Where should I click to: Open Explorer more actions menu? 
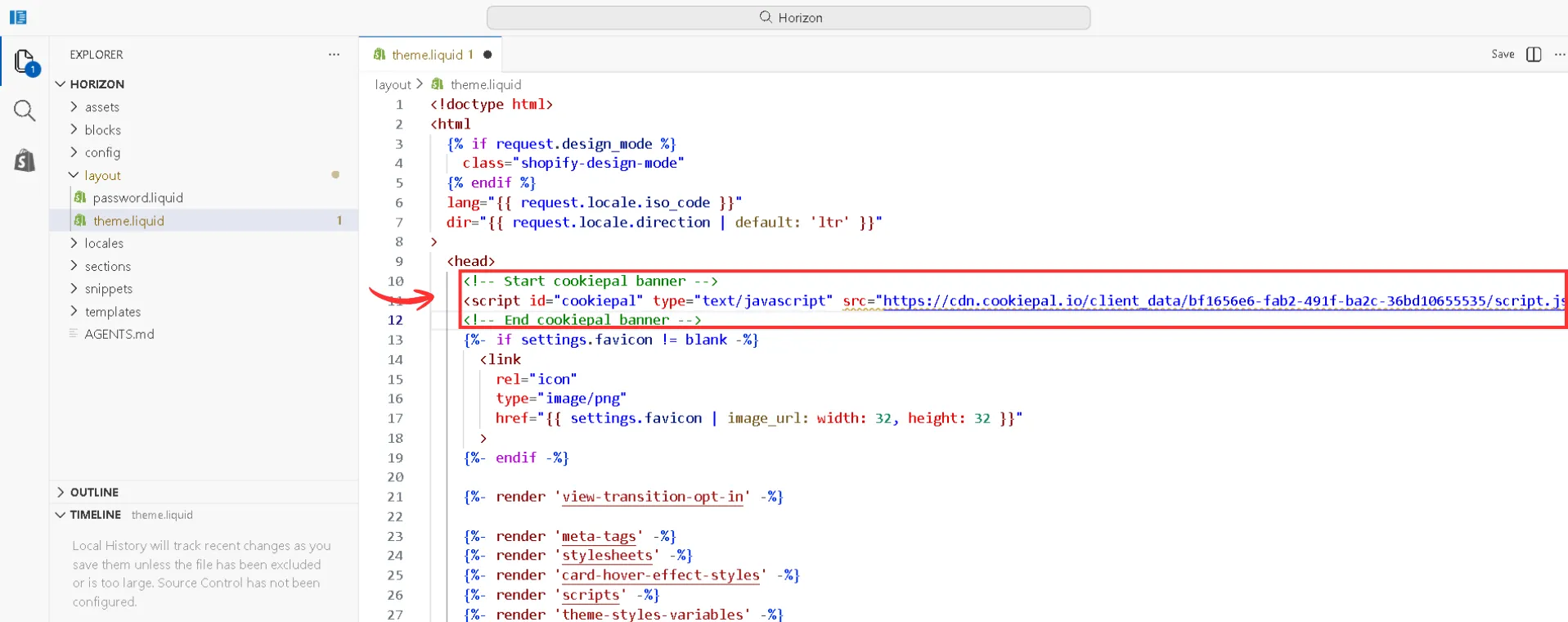[334, 55]
